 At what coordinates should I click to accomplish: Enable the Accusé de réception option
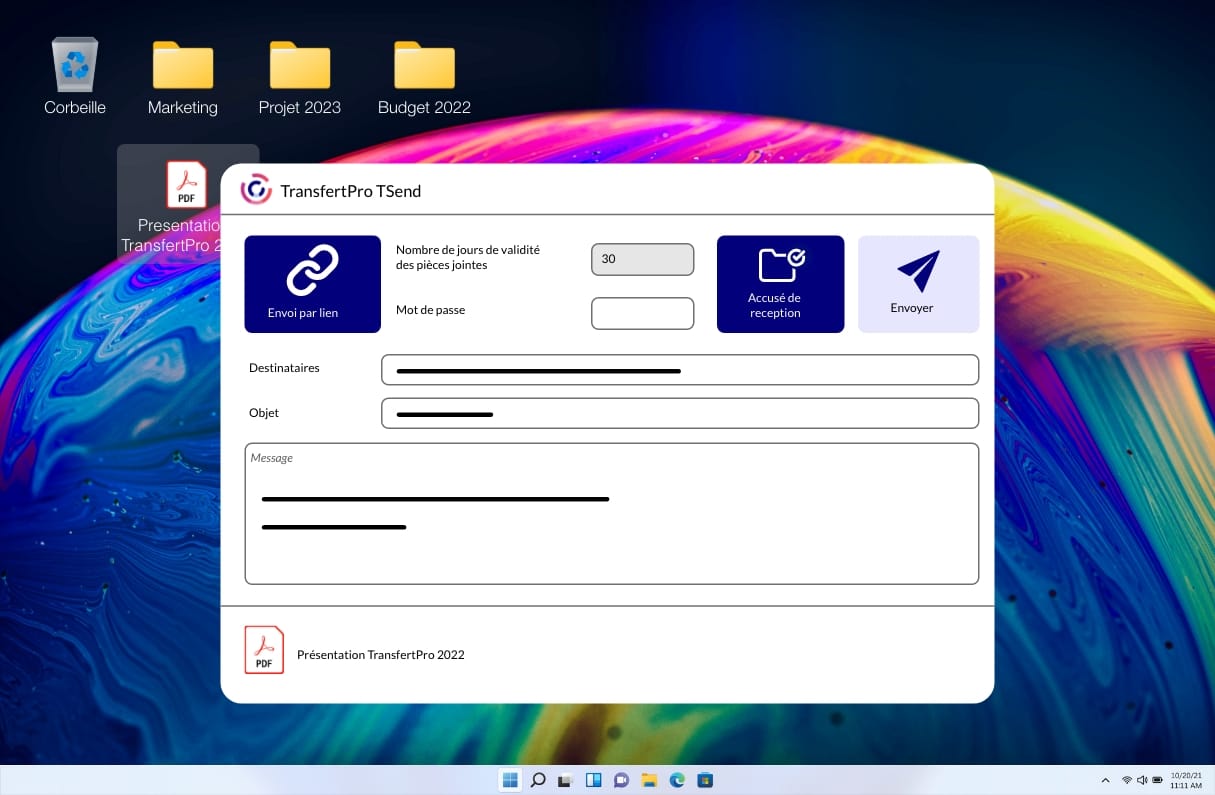pos(780,284)
